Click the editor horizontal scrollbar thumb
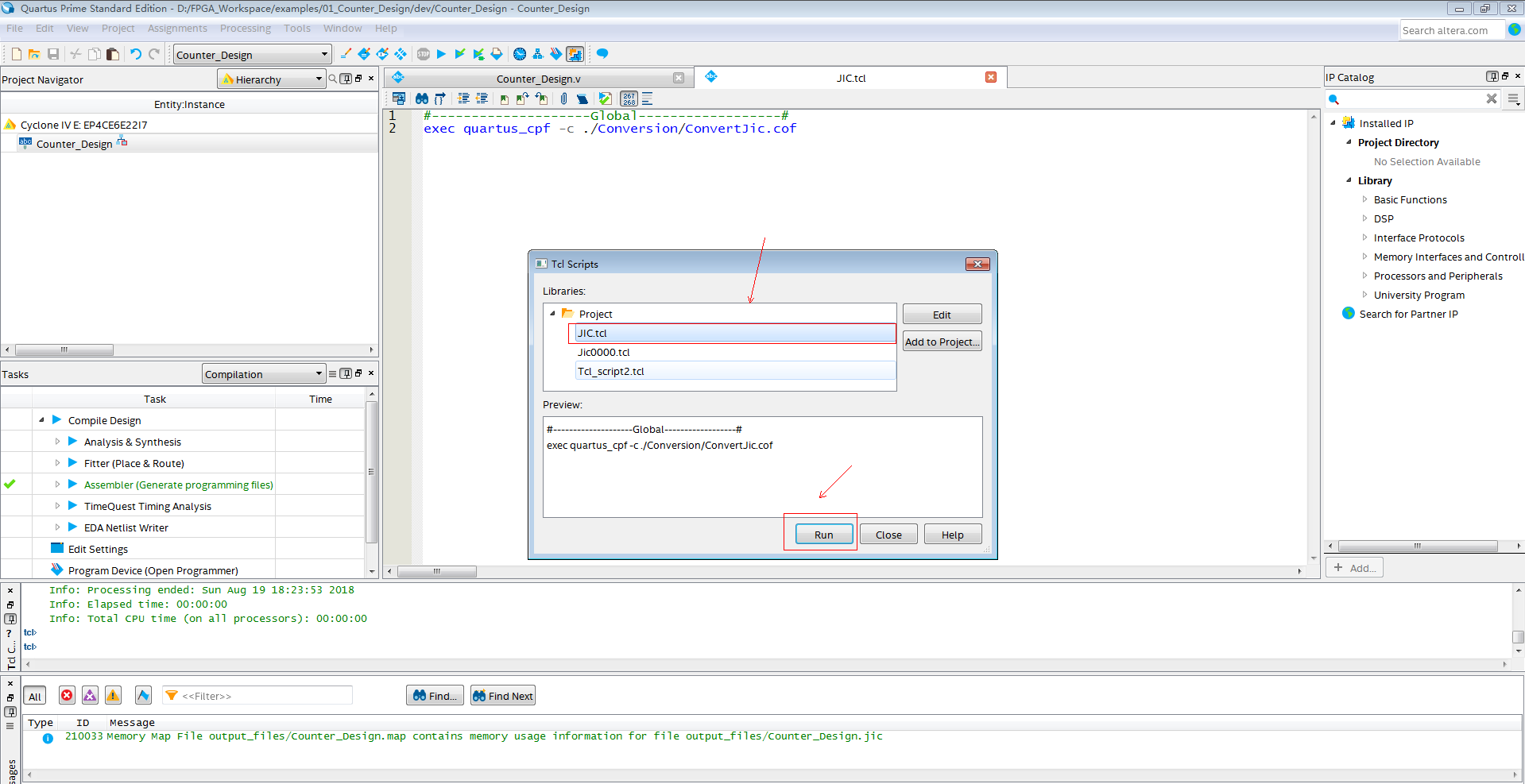Image resolution: width=1525 pixels, height=784 pixels. pos(436,571)
